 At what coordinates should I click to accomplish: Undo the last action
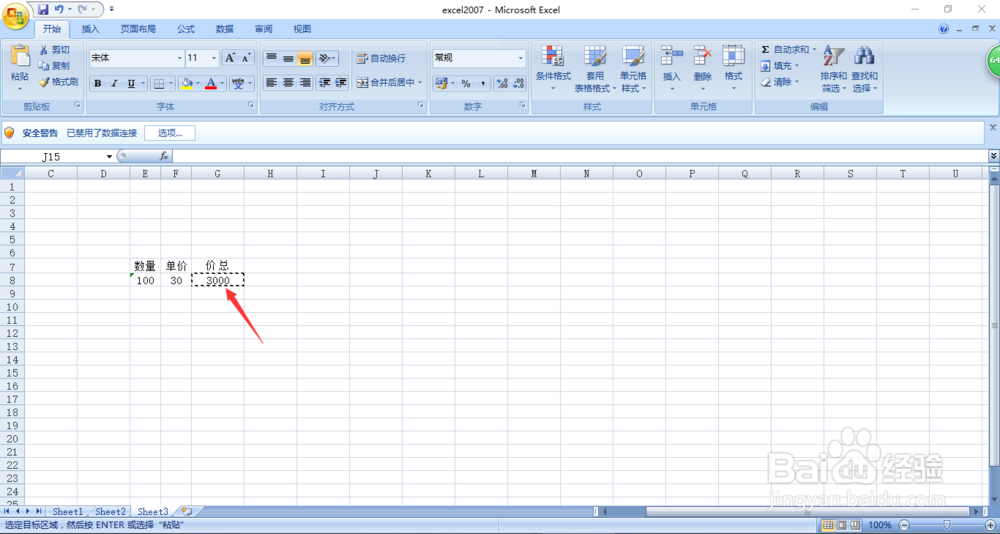point(59,10)
